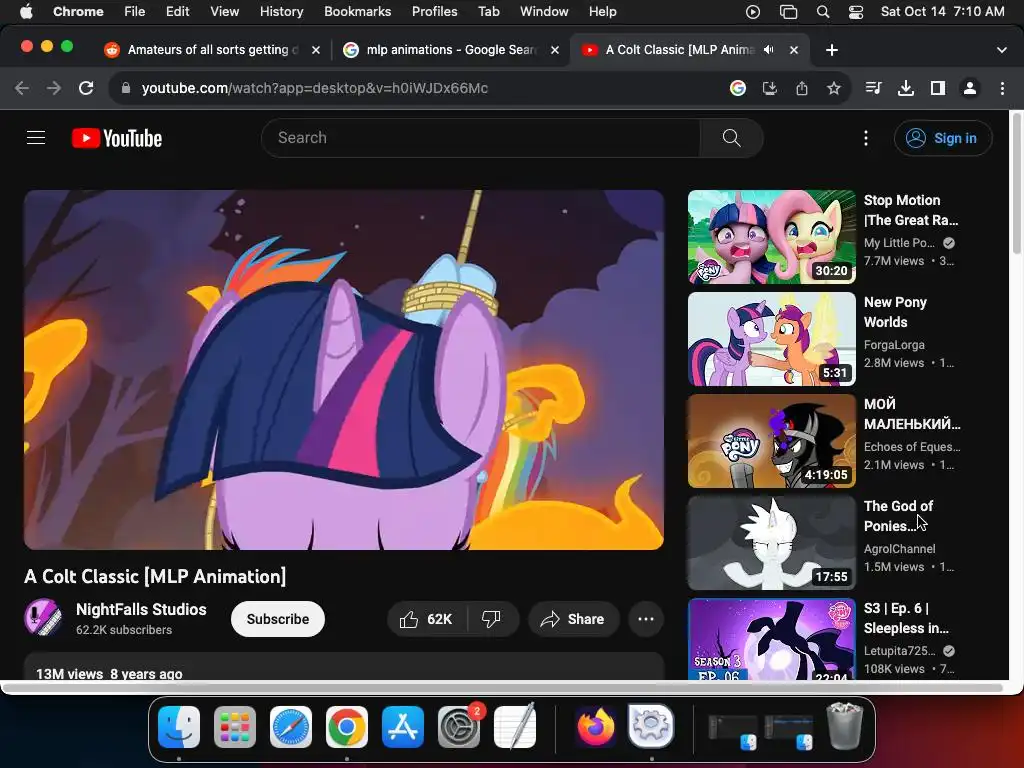Click the install app icon in address bar
This screenshot has width=1024, height=768.
tap(770, 88)
